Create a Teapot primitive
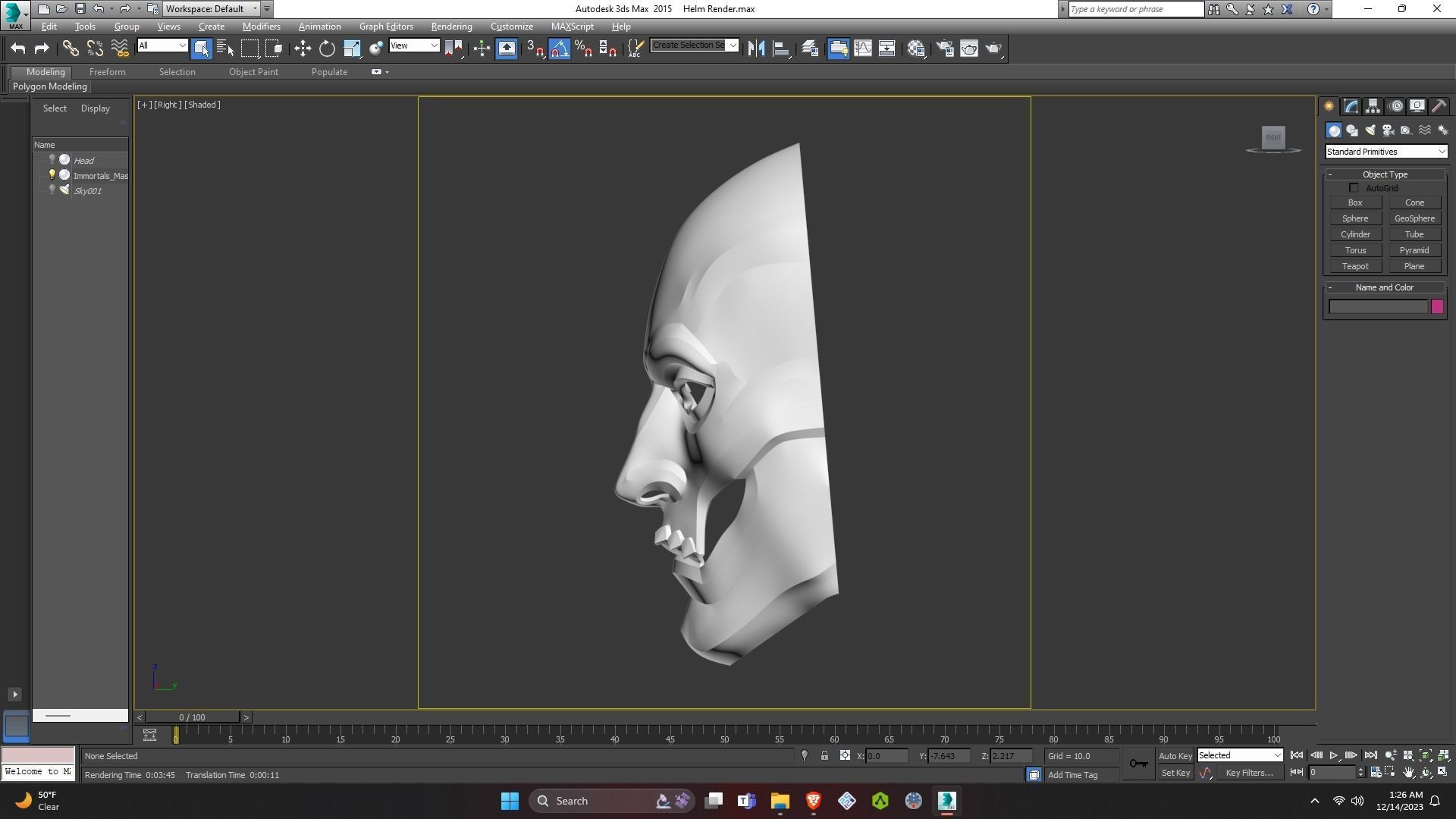1456x819 pixels. tap(1355, 266)
